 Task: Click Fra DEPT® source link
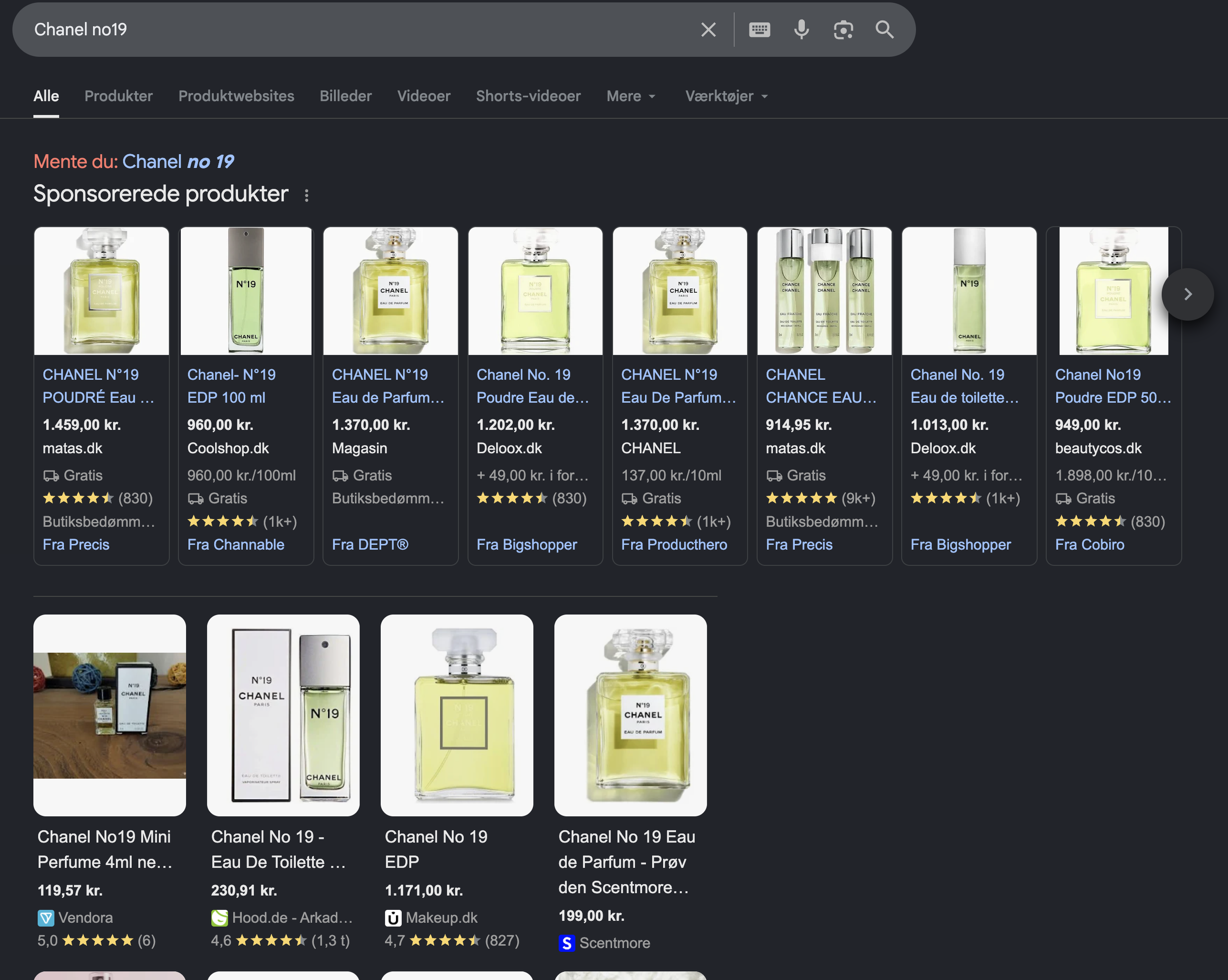[x=370, y=545]
